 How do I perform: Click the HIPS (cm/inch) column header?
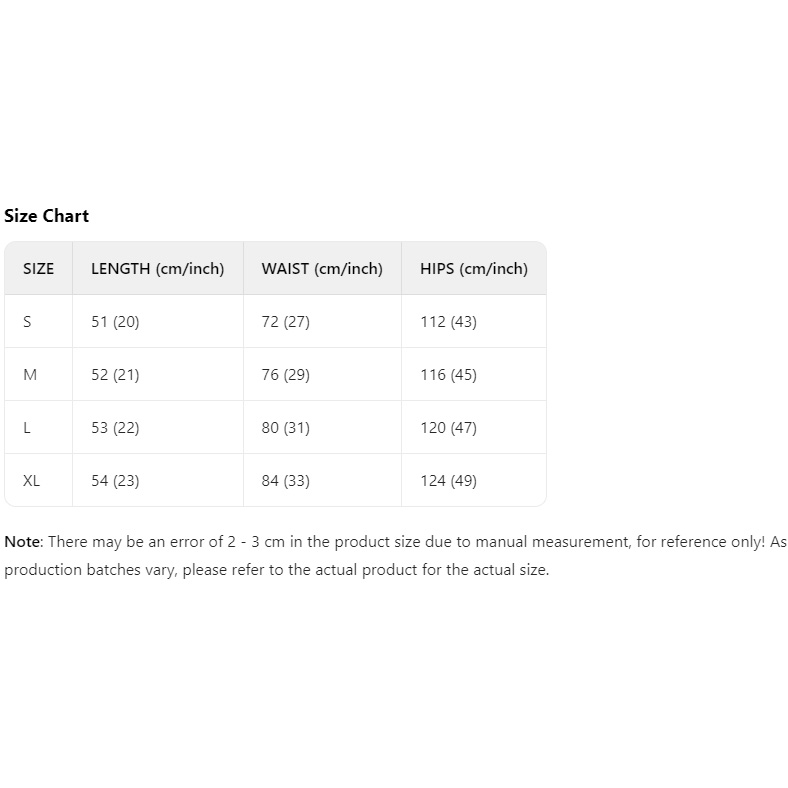(x=474, y=268)
